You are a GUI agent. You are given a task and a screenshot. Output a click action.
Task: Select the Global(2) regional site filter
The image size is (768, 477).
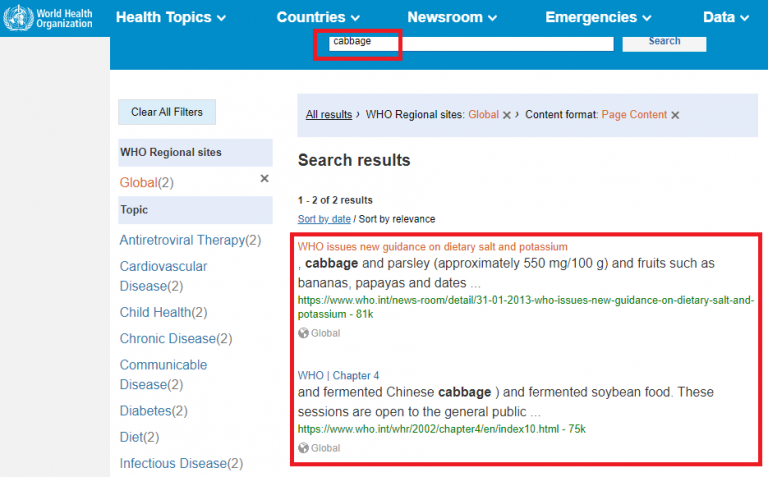pos(146,183)
